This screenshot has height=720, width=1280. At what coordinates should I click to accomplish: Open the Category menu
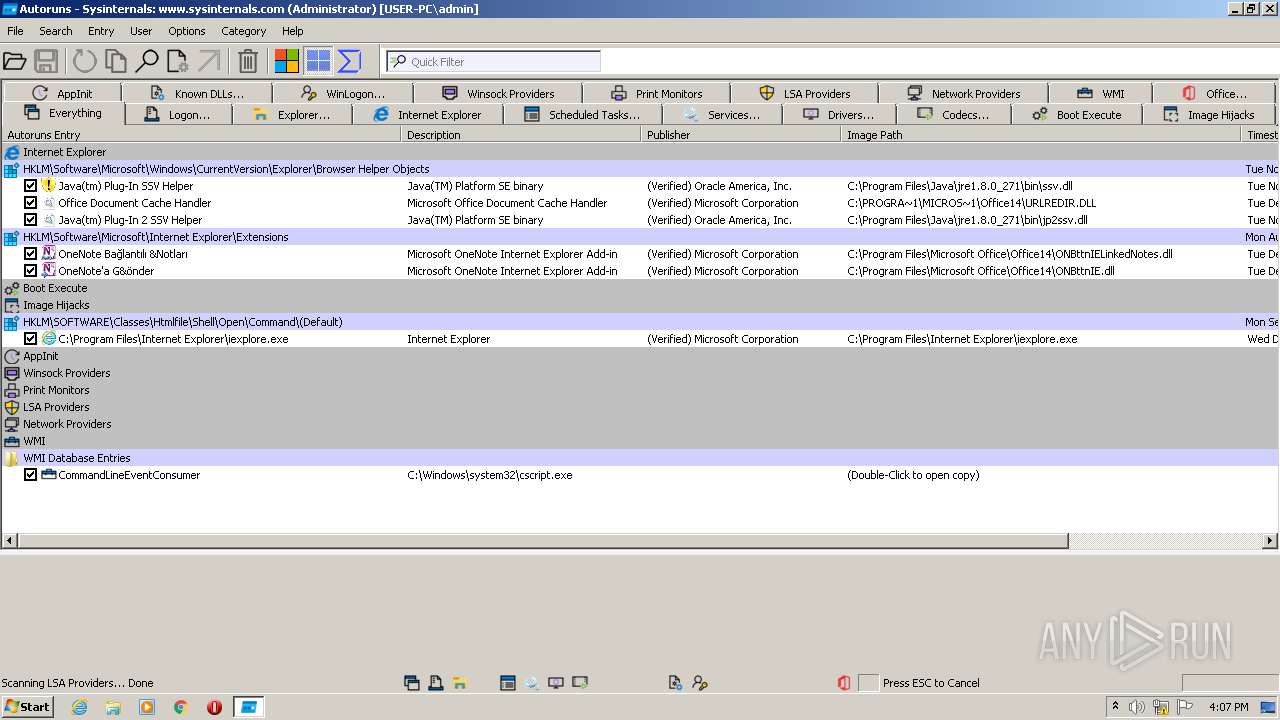244,31
